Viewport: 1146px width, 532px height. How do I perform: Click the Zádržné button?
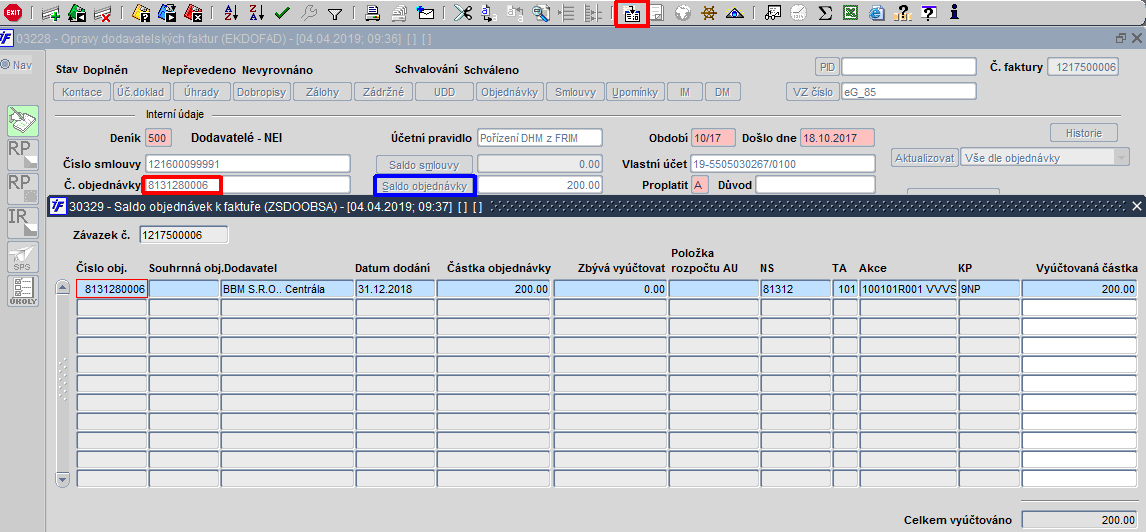pos(384,92)
